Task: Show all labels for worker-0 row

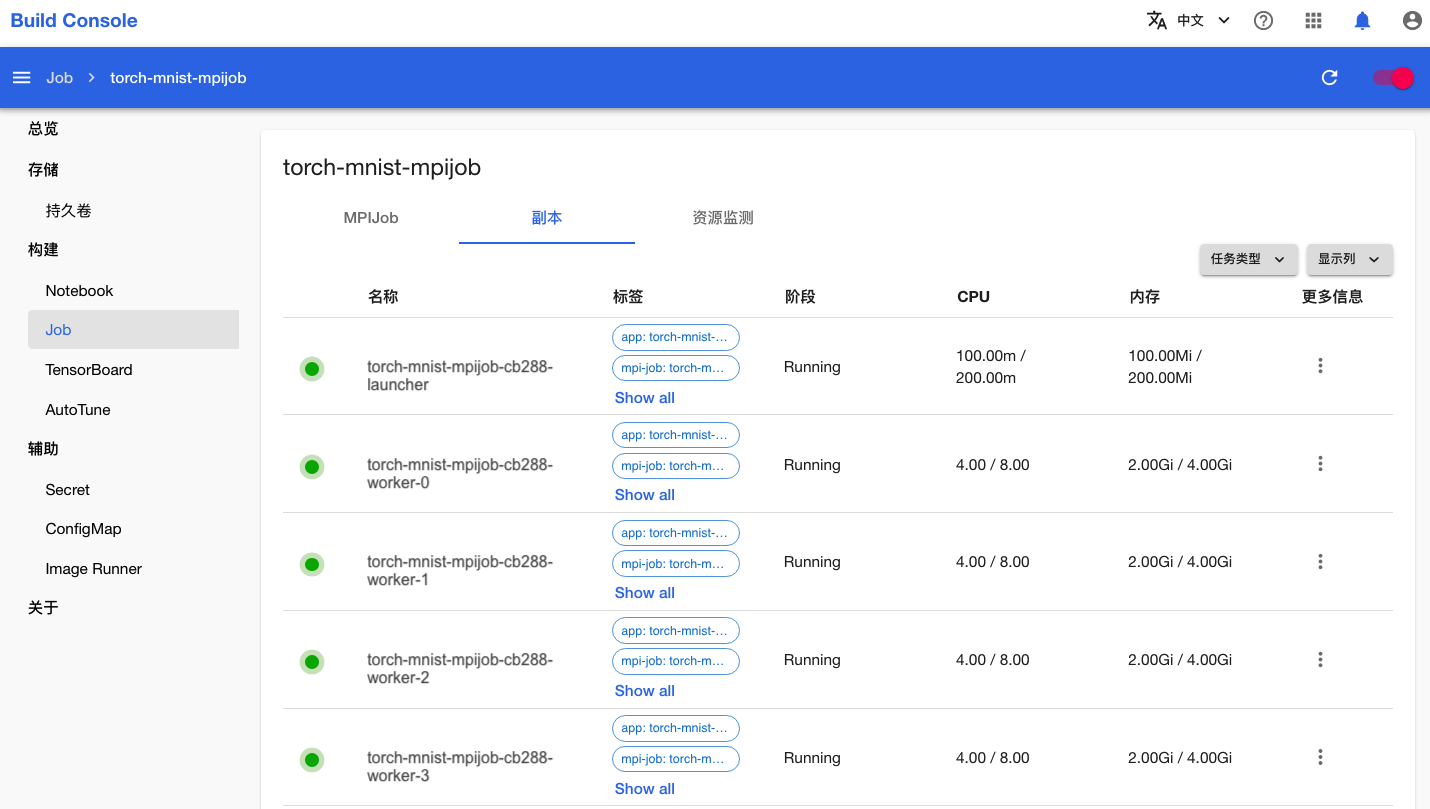Action: pyautogui.click(x=645, y=495)
